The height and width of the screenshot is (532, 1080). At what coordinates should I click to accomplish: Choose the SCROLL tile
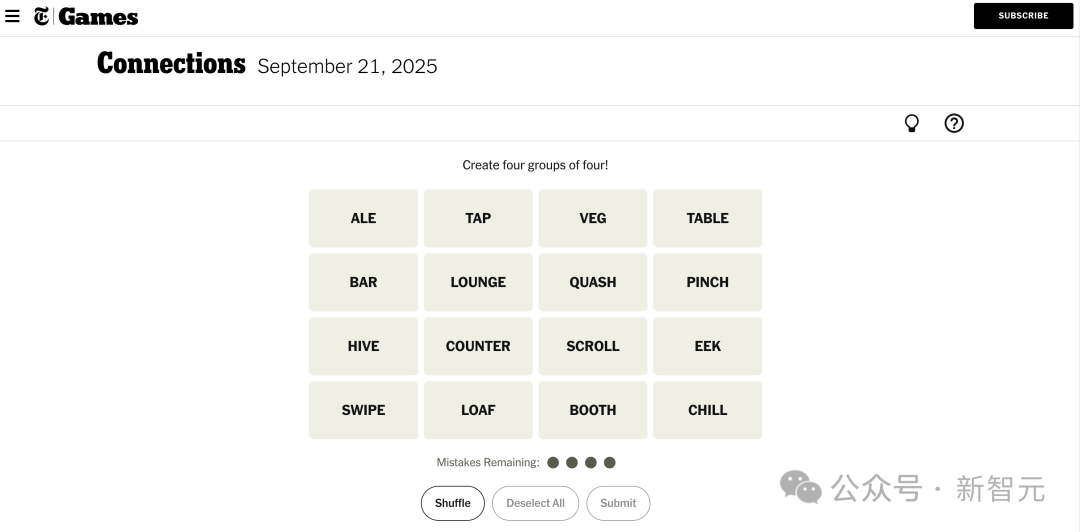[593, 347]
